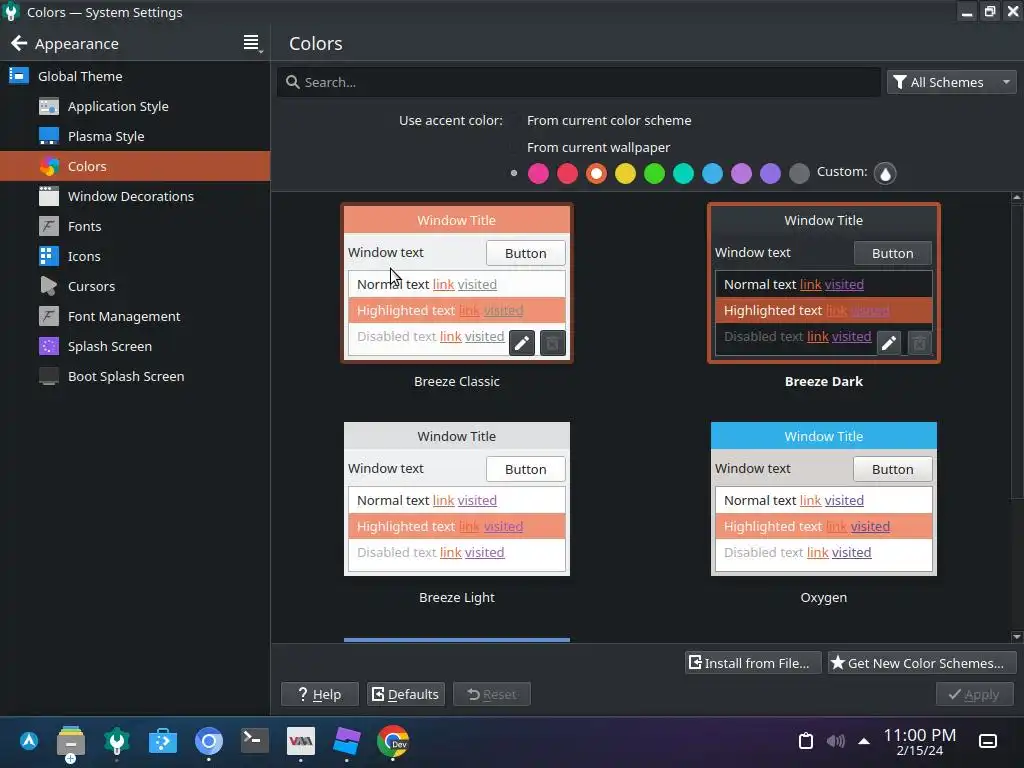This screenshot has width=1024, height=768.
Task: Click the Global Theme icon
Action: pyautogui.click(x=18, y=76)
